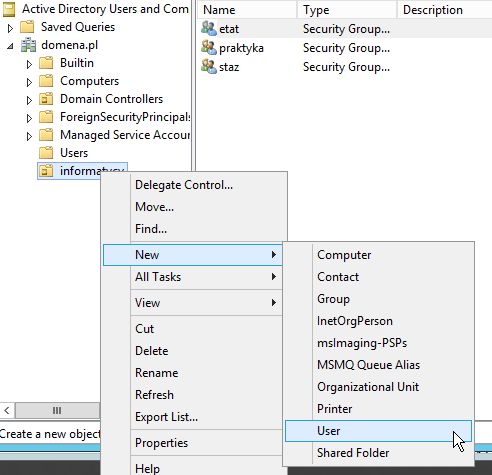
Task: Select the Domain Controllers tree label
Action: [x=112, y=99]
